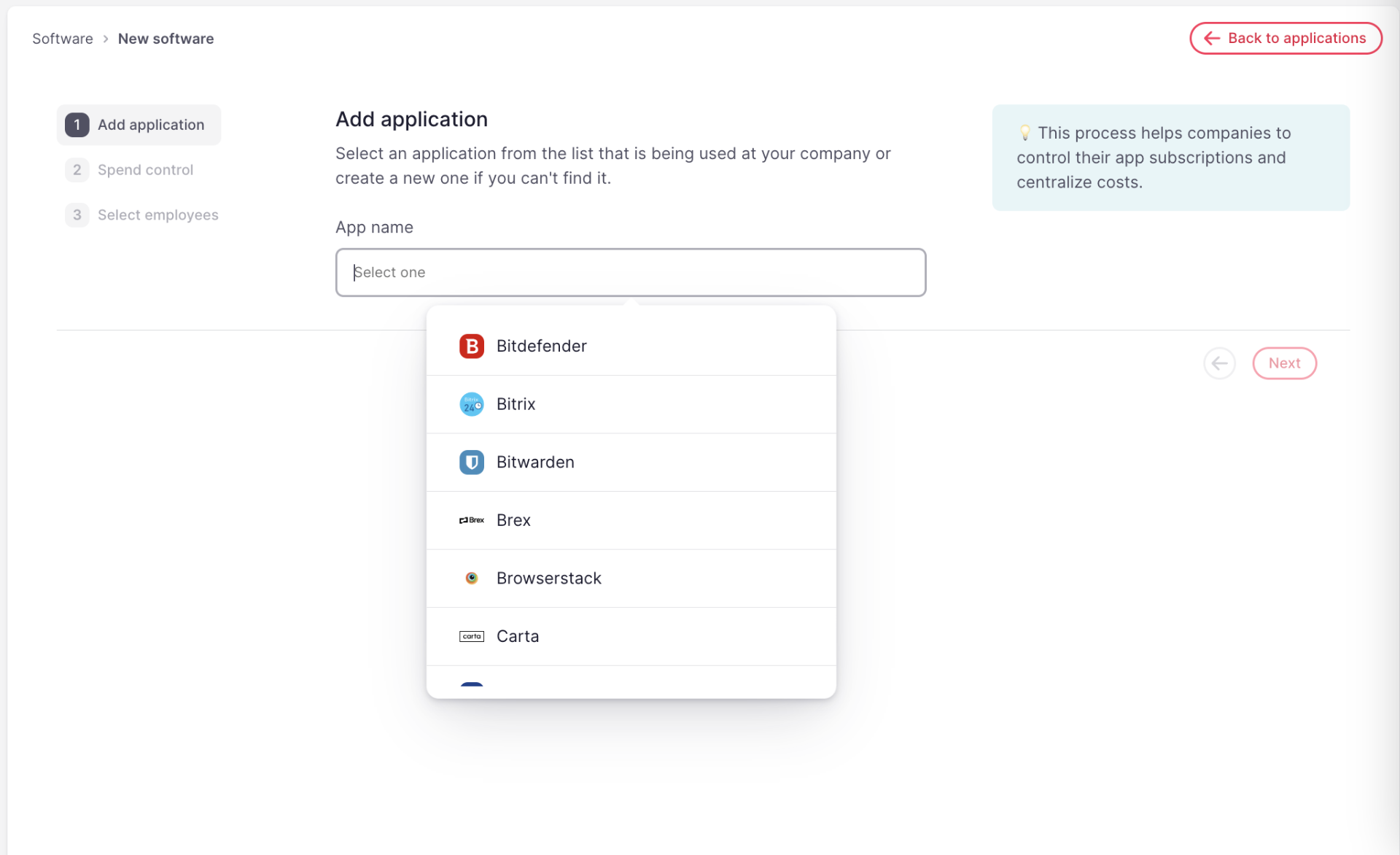Click the Bitdefender logo icon
The width and height of the screenshot is (1400, 855).
click(472, 346)
